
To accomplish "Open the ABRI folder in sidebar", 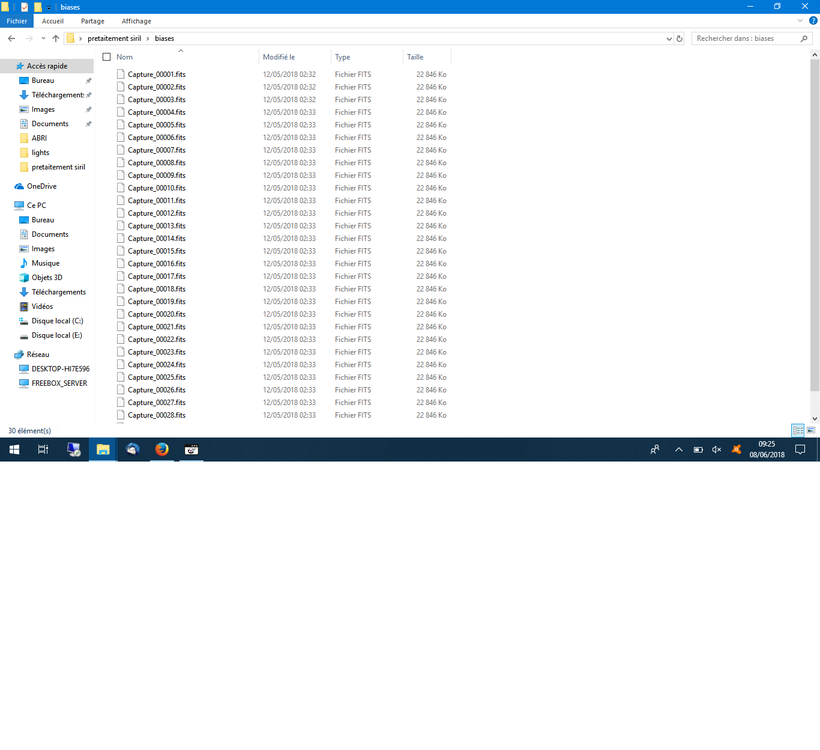I will pos(39,138).
